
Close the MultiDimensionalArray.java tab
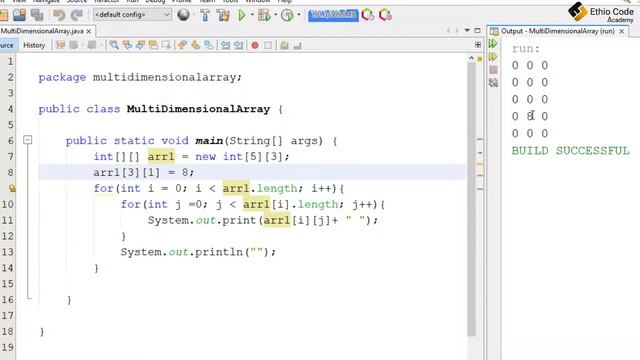89,31
